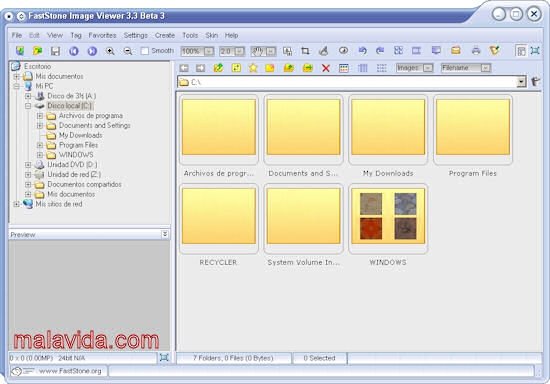Screen dimensions: 550x384
Task: Click the Zoom In magnifier icon
Action: click(110, 51)
